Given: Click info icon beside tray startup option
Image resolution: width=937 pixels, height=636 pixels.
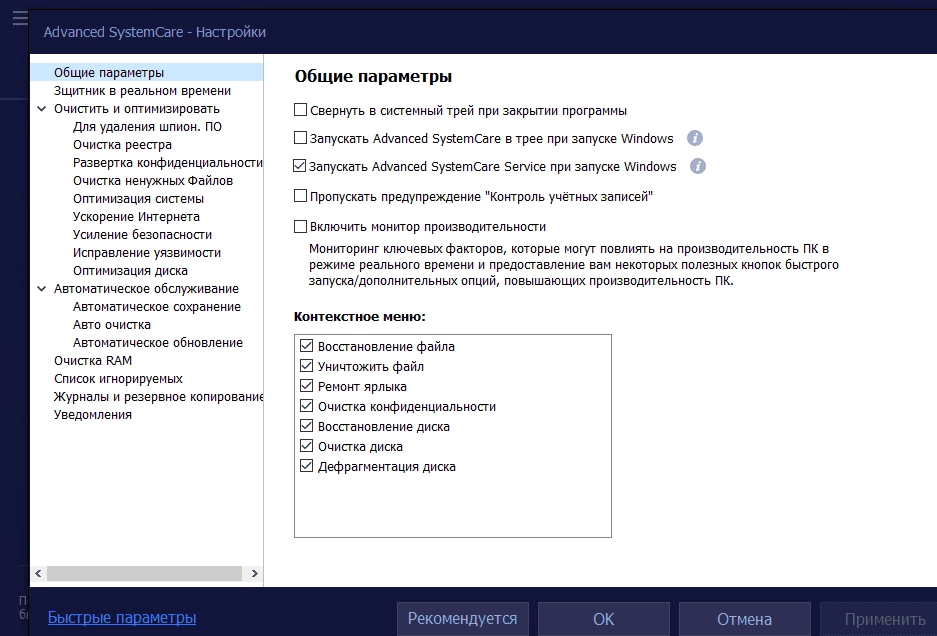Looking at the screenshot, I should (694, 138).
